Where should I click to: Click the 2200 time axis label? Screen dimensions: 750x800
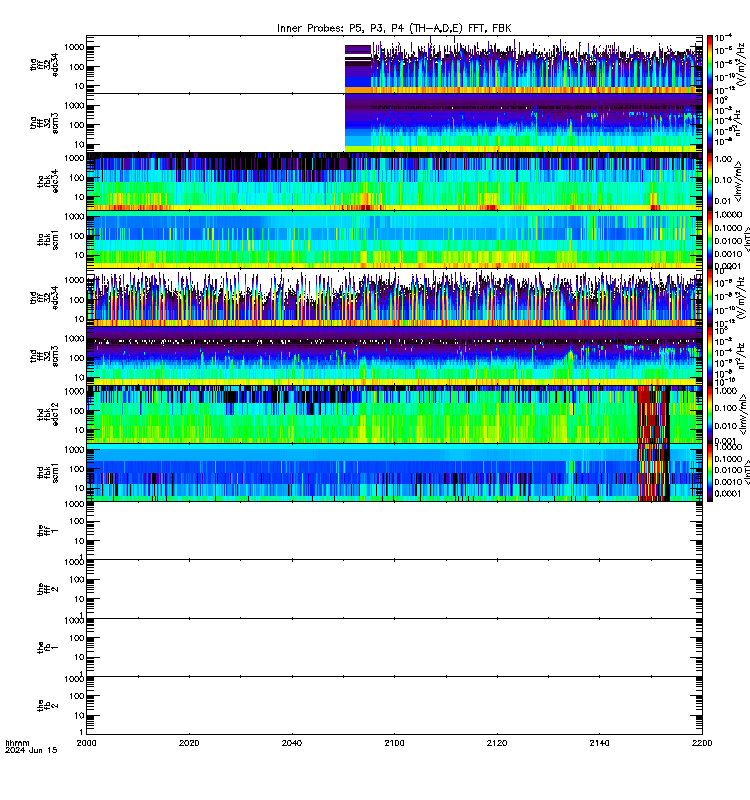[x=702, y=743]
